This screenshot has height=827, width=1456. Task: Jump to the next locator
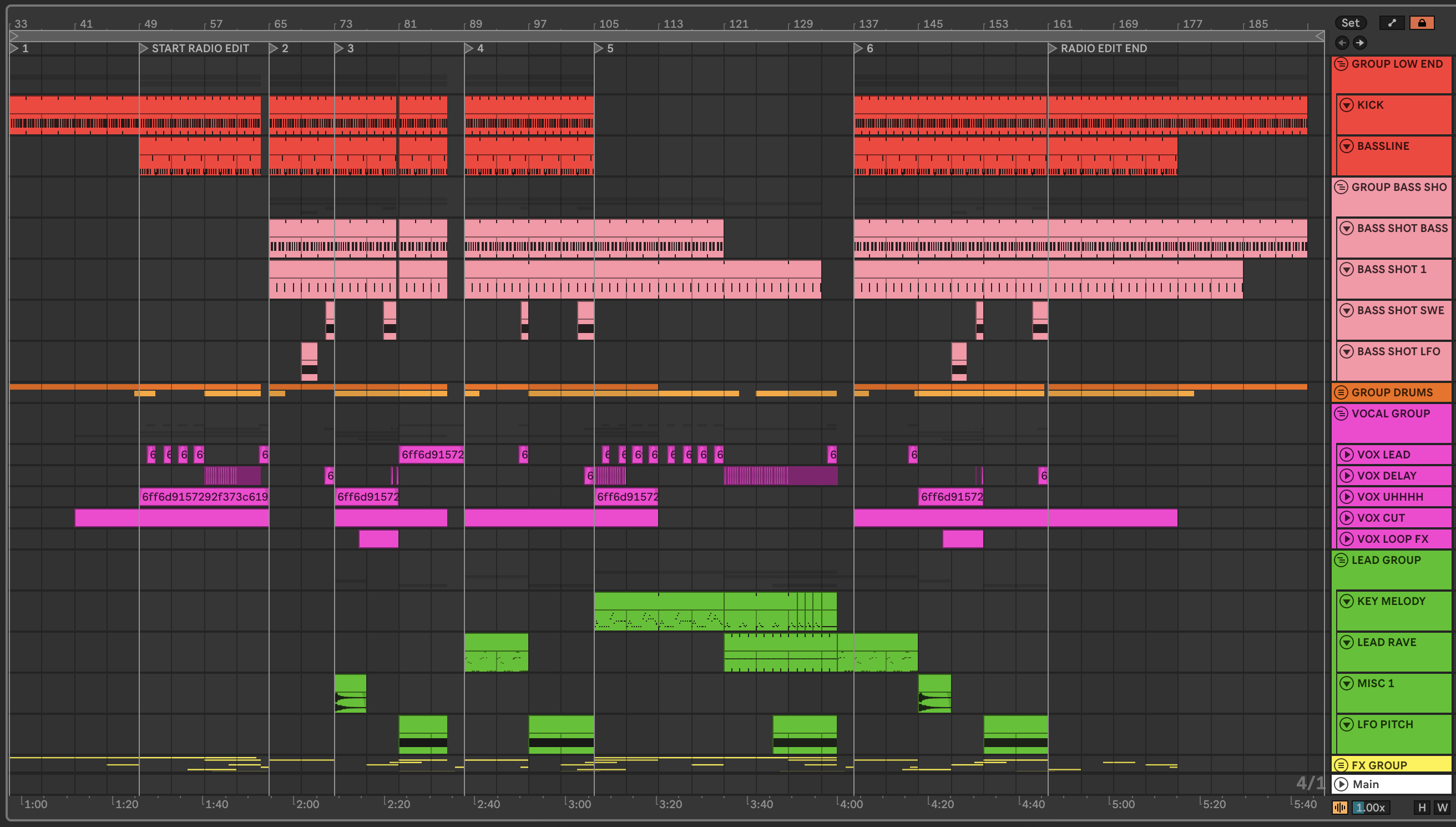coord(1360,43)
